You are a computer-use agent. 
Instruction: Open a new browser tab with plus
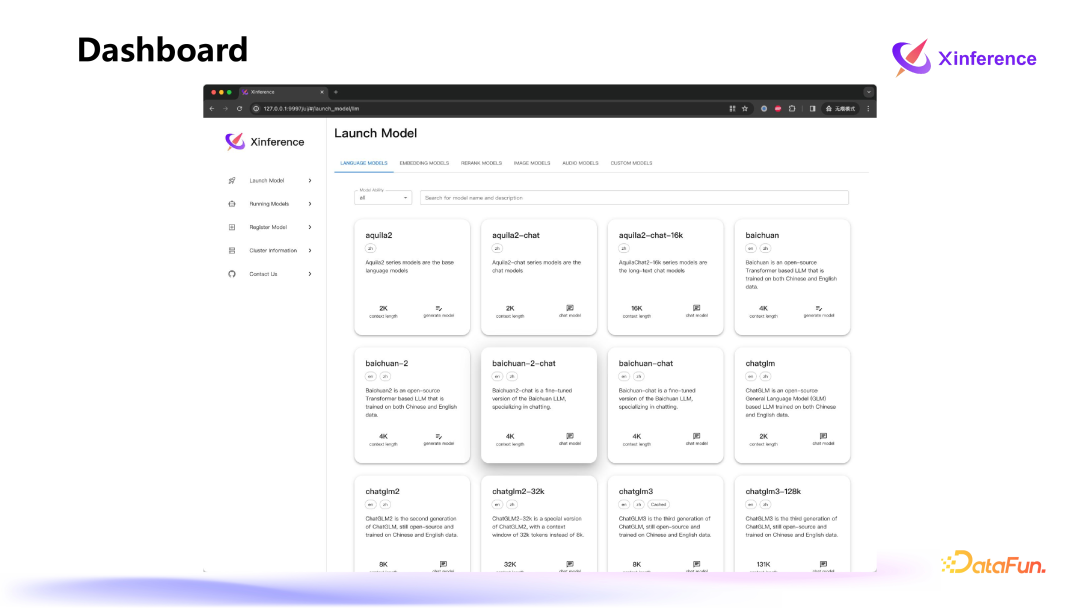336,92
